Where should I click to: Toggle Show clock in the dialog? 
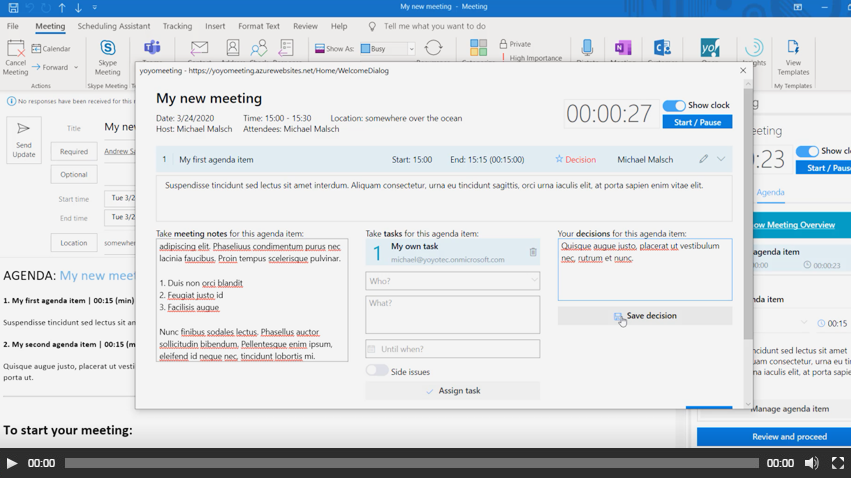(x=674, y=105)
